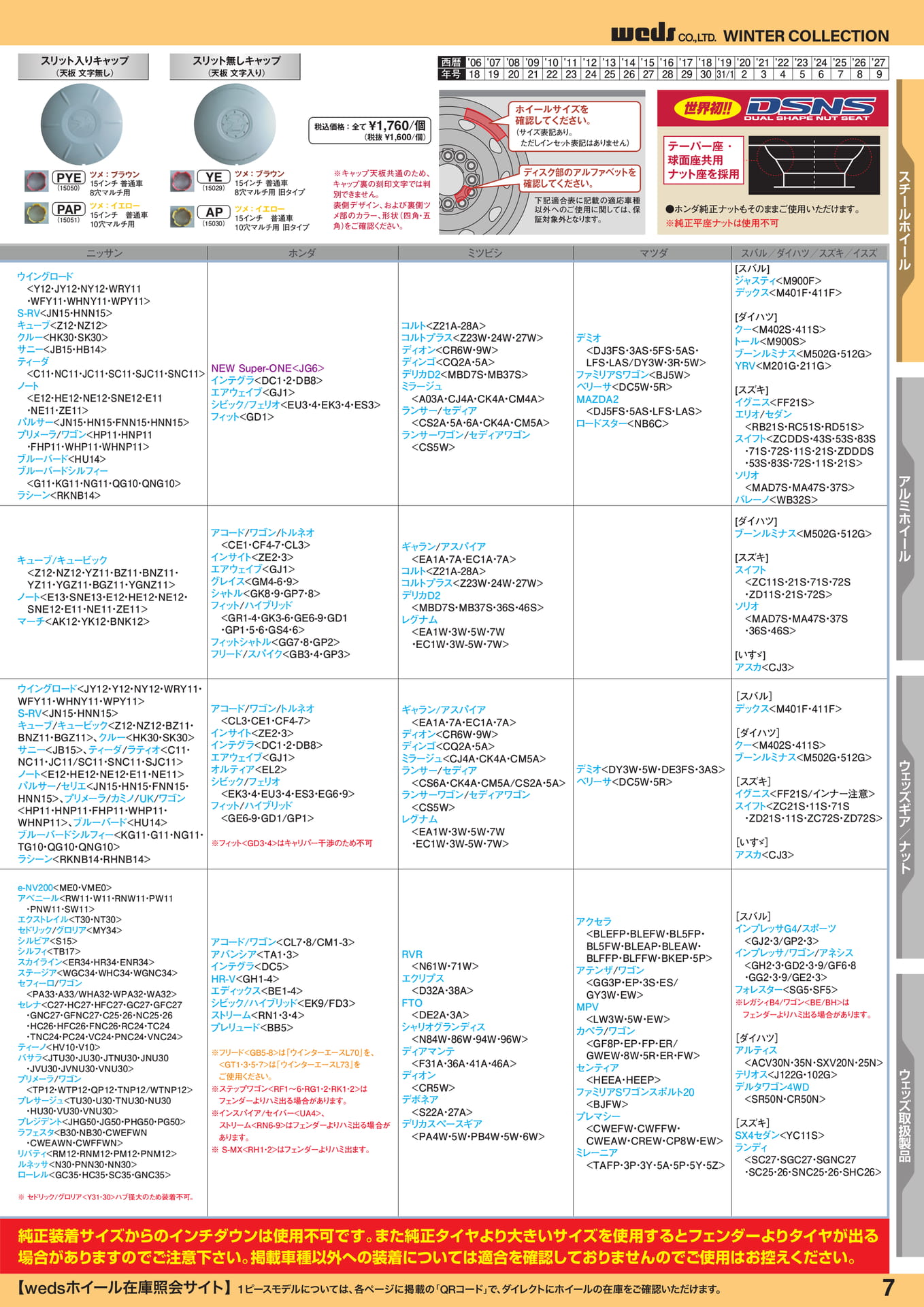Click the ディスク部のアルファベット callout

click(578, 178)
